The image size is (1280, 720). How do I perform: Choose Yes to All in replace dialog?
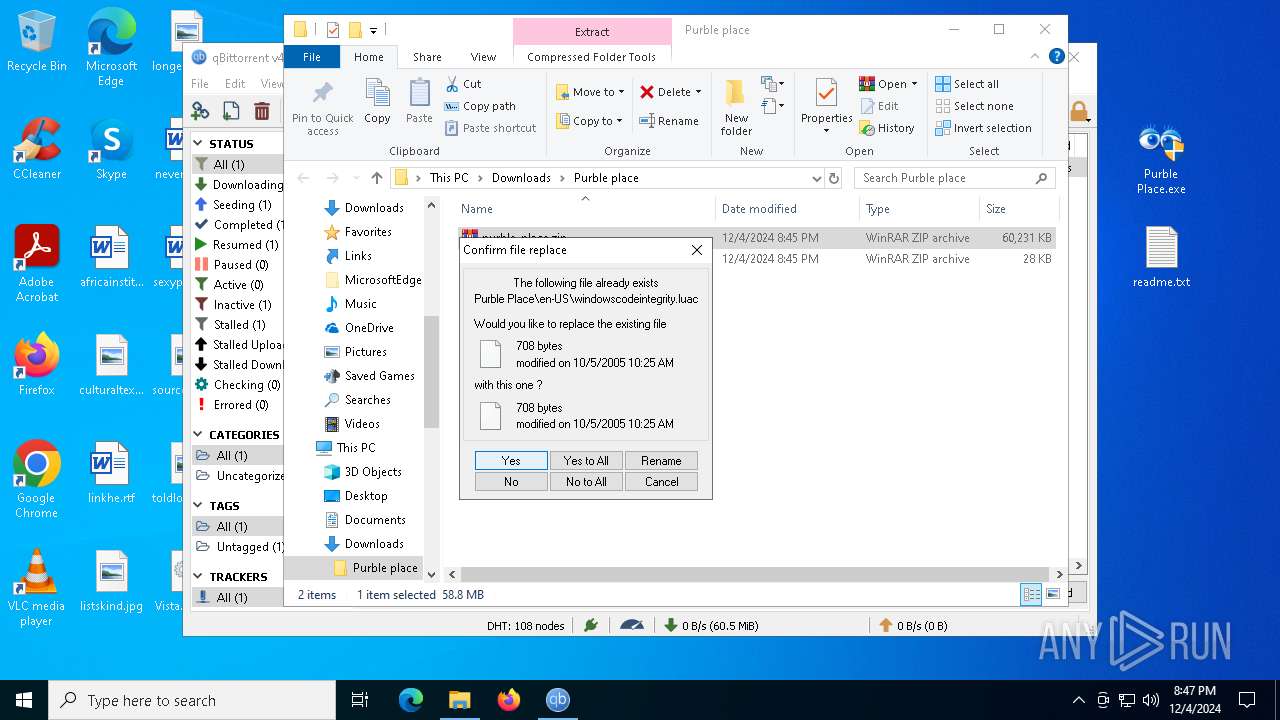pos(586,460)
